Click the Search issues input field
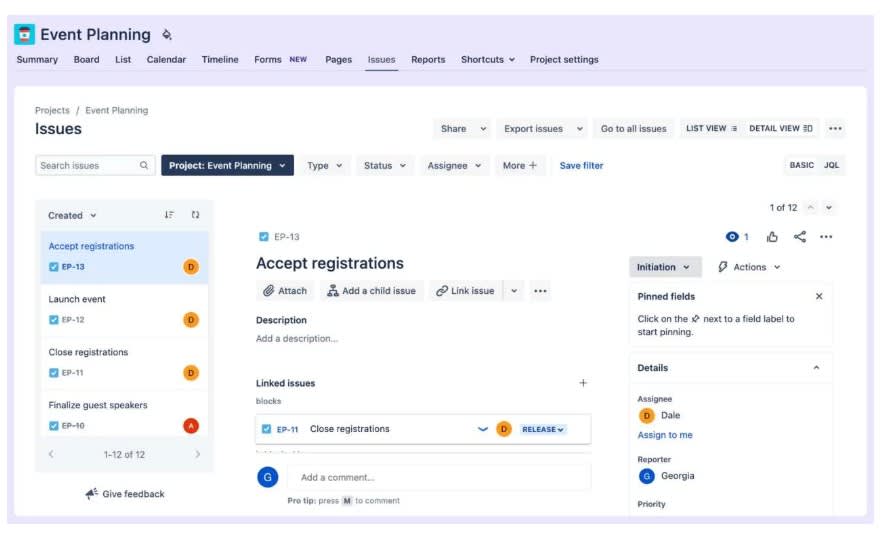Viewport: 892px width, 537px height. tap(95, 166)
